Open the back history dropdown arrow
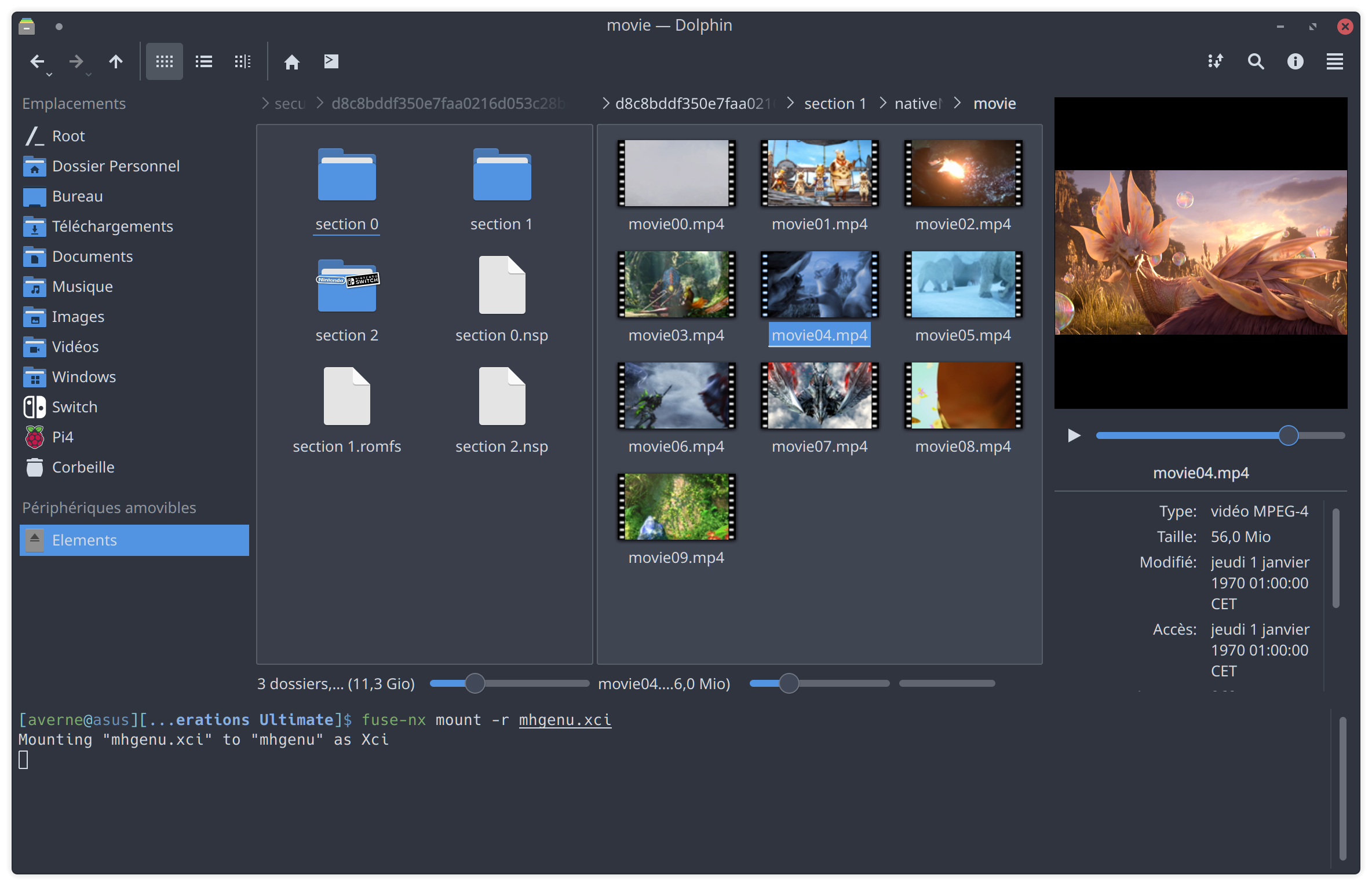Viewport: 1372px width, 886px height. 49,74
